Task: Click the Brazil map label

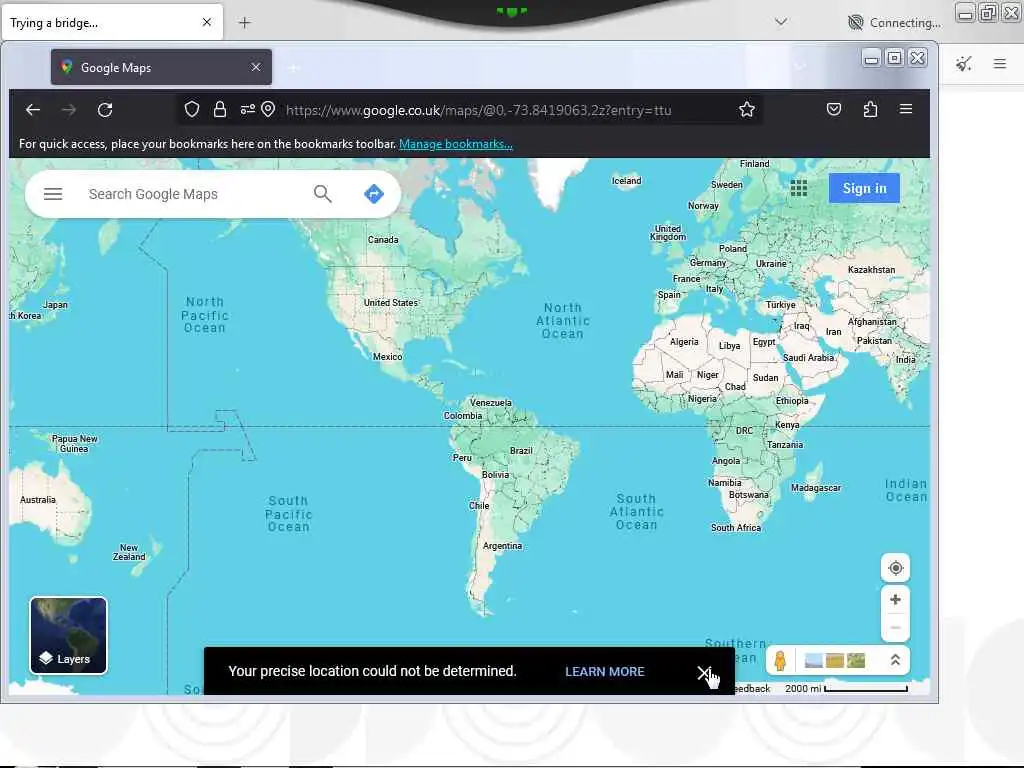Action: 521,451
